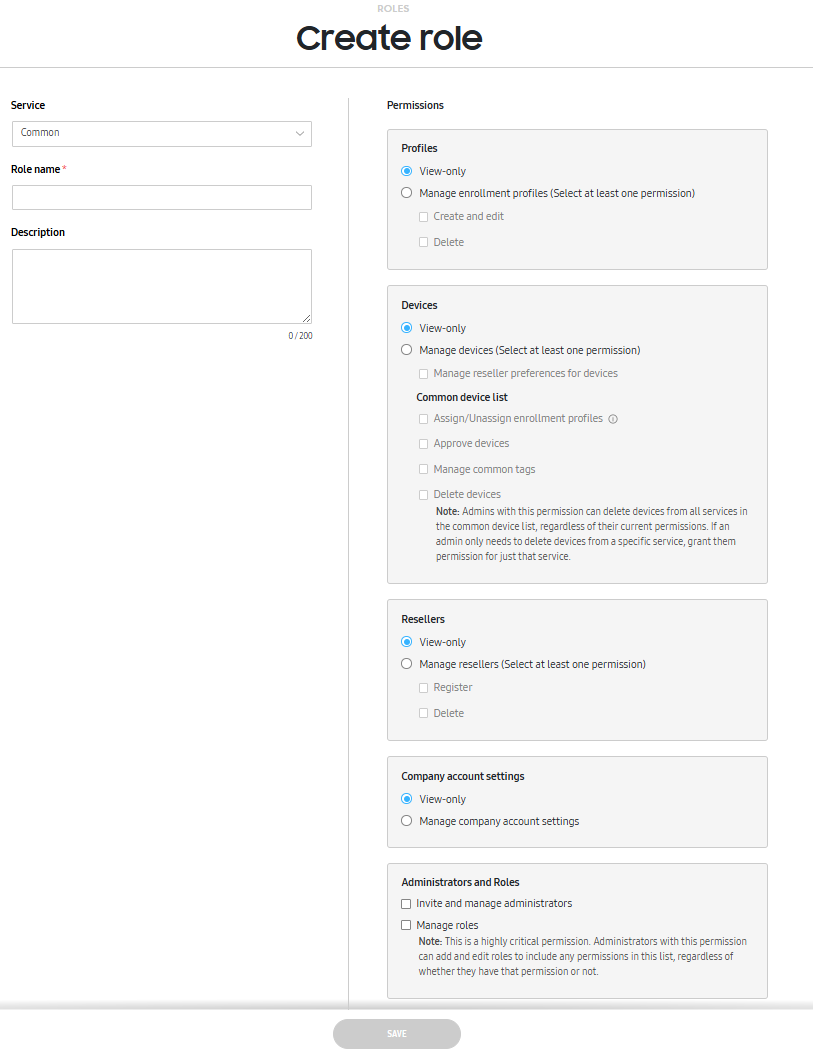Check Delete devices under Common device list
Screen dimensions: 813x1053
(x=423, y=494)
